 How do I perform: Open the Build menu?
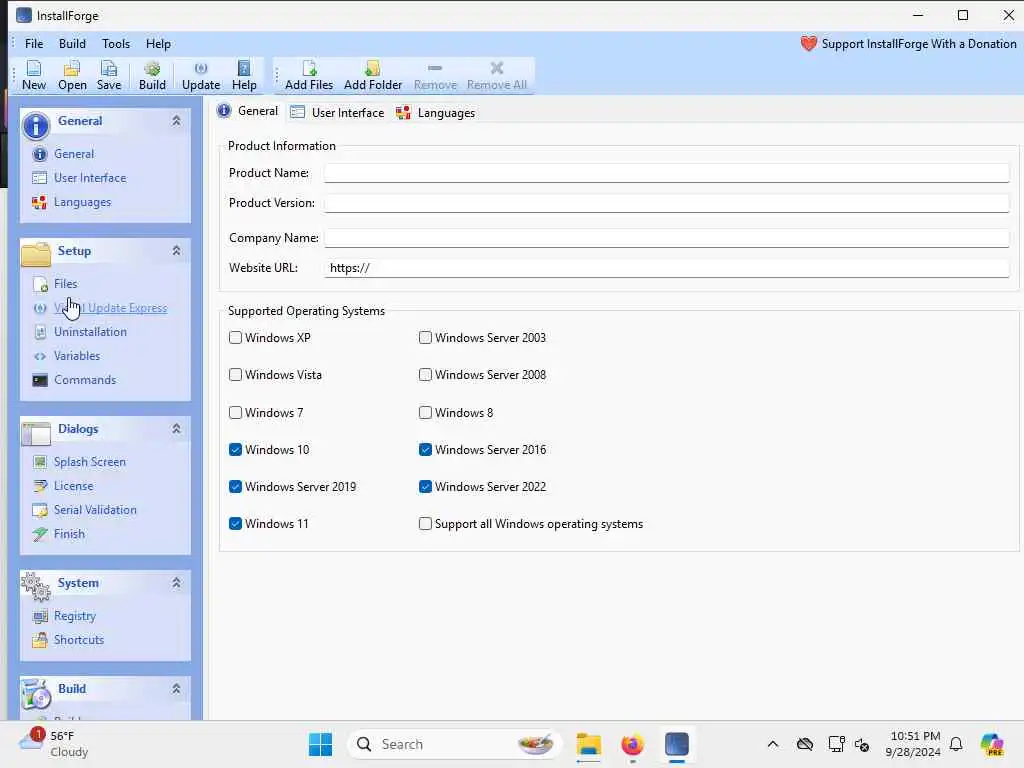click(72, 44)
